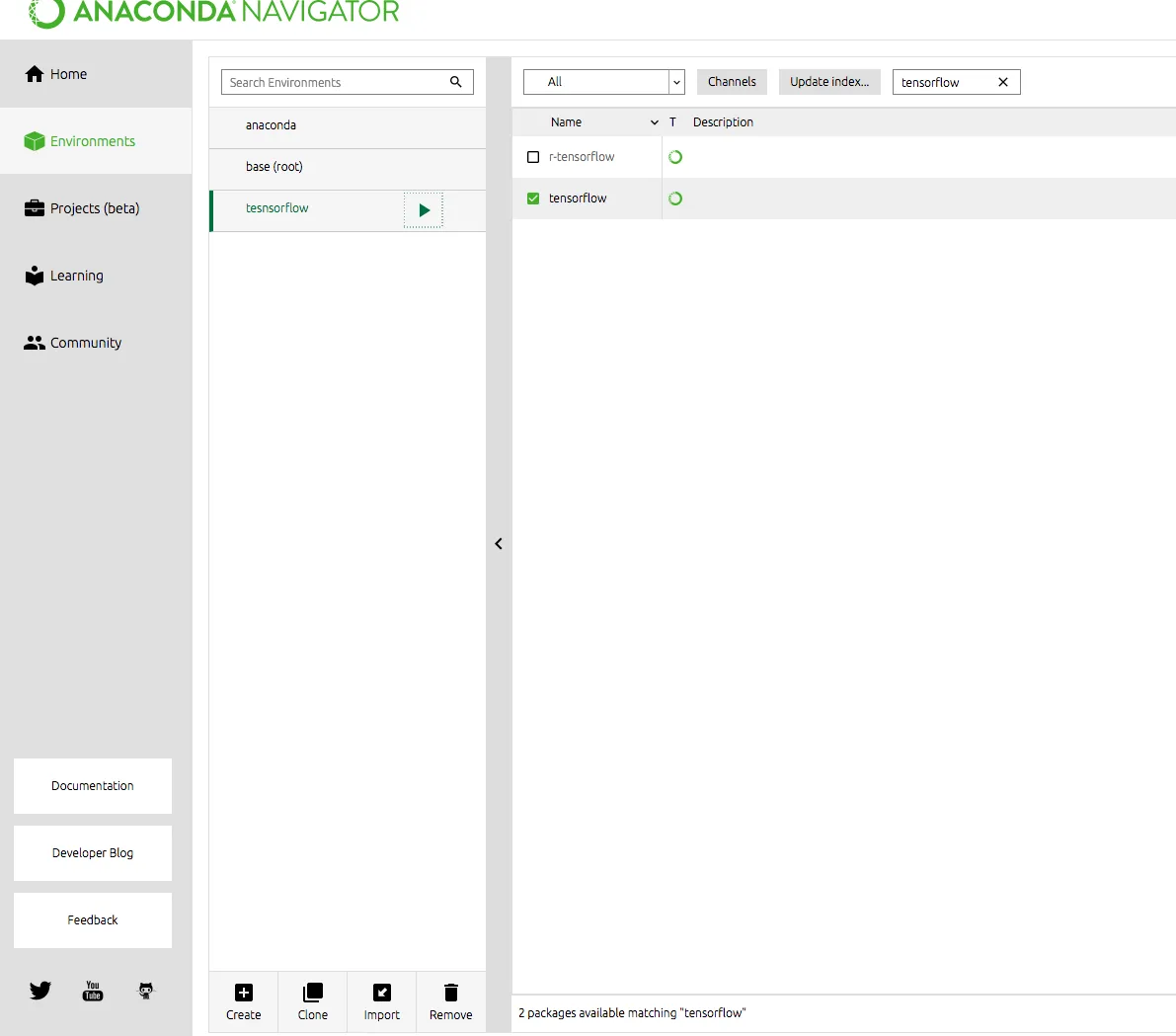Screen dimensions: 1176x1036
Task: Click the Home house icon
Action: [35, 73]
